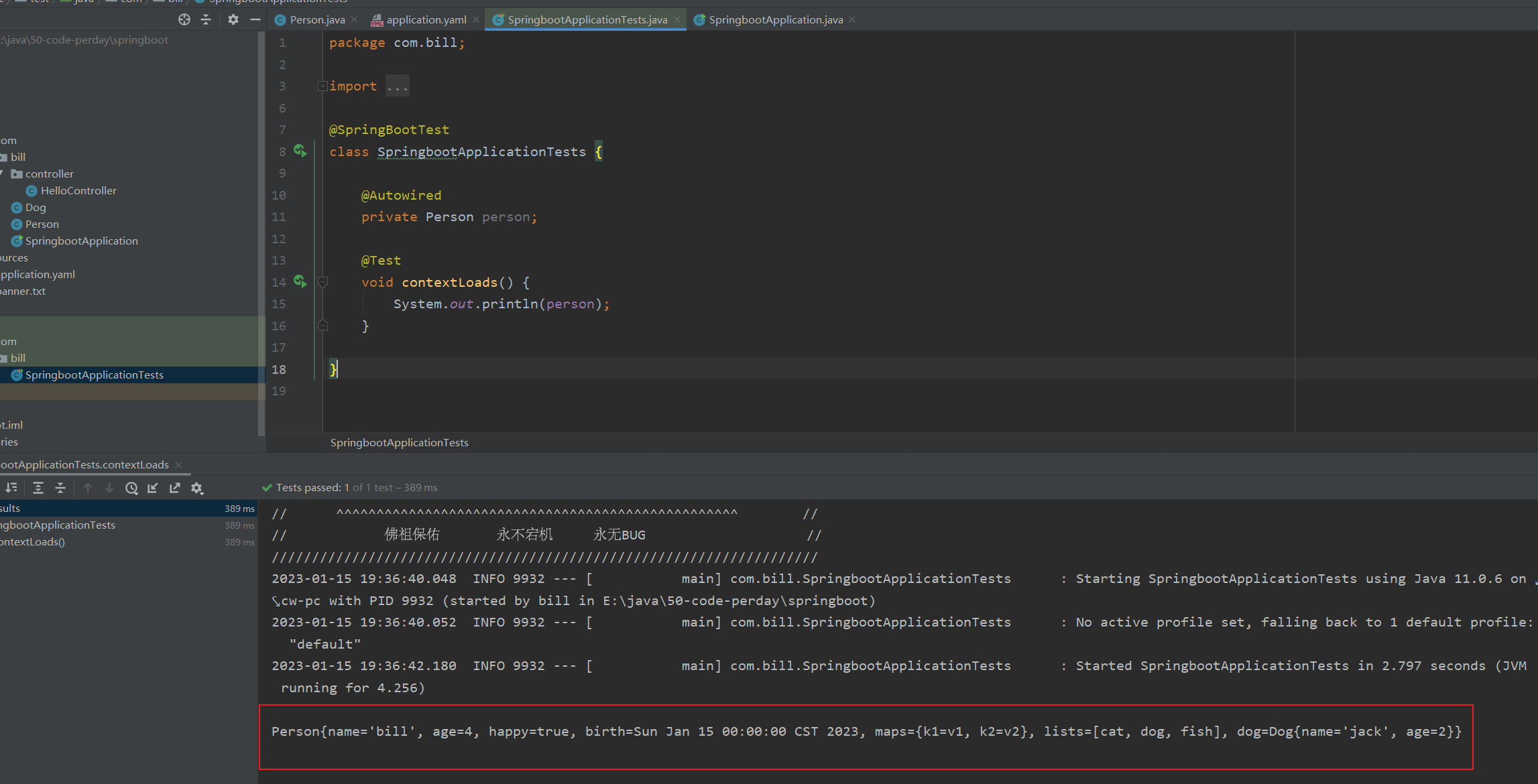Open test runner settings gear dropdown
Viewport: 1538px width, 784px height.
pyautogui.click(x=197, y=488)
